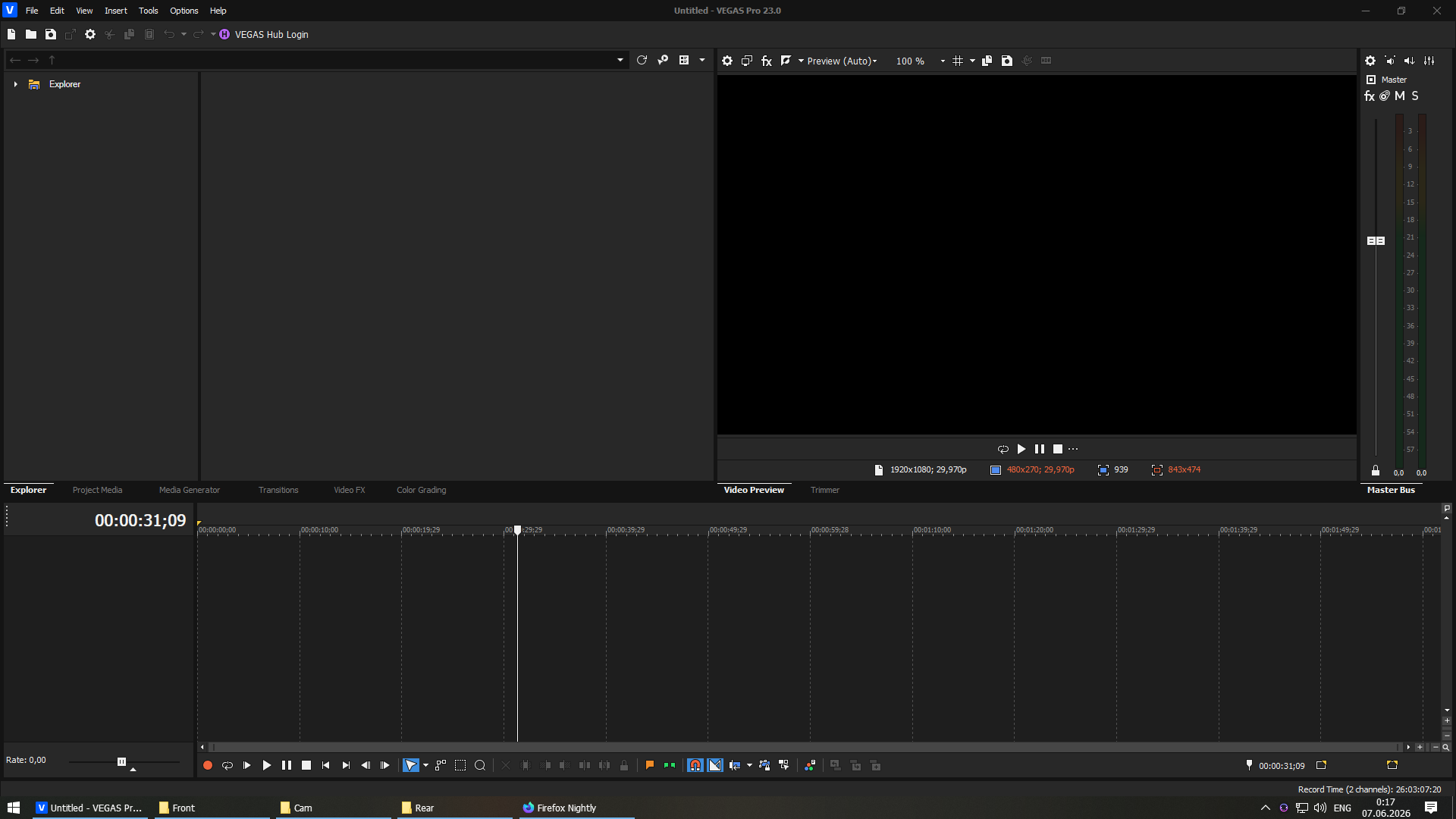Open the Tools menu

click(x=148, y=11)
